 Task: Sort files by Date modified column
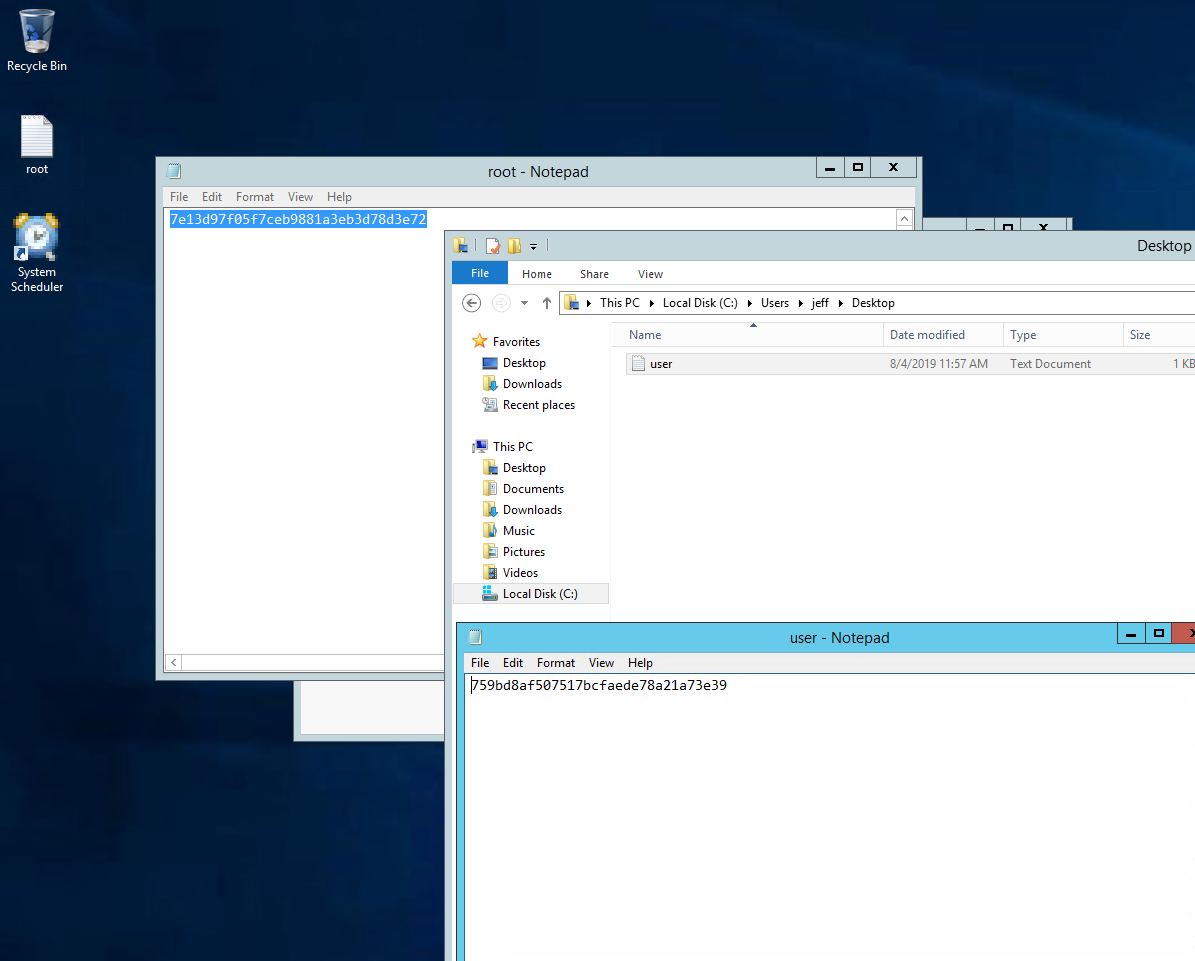click(927, 335)
